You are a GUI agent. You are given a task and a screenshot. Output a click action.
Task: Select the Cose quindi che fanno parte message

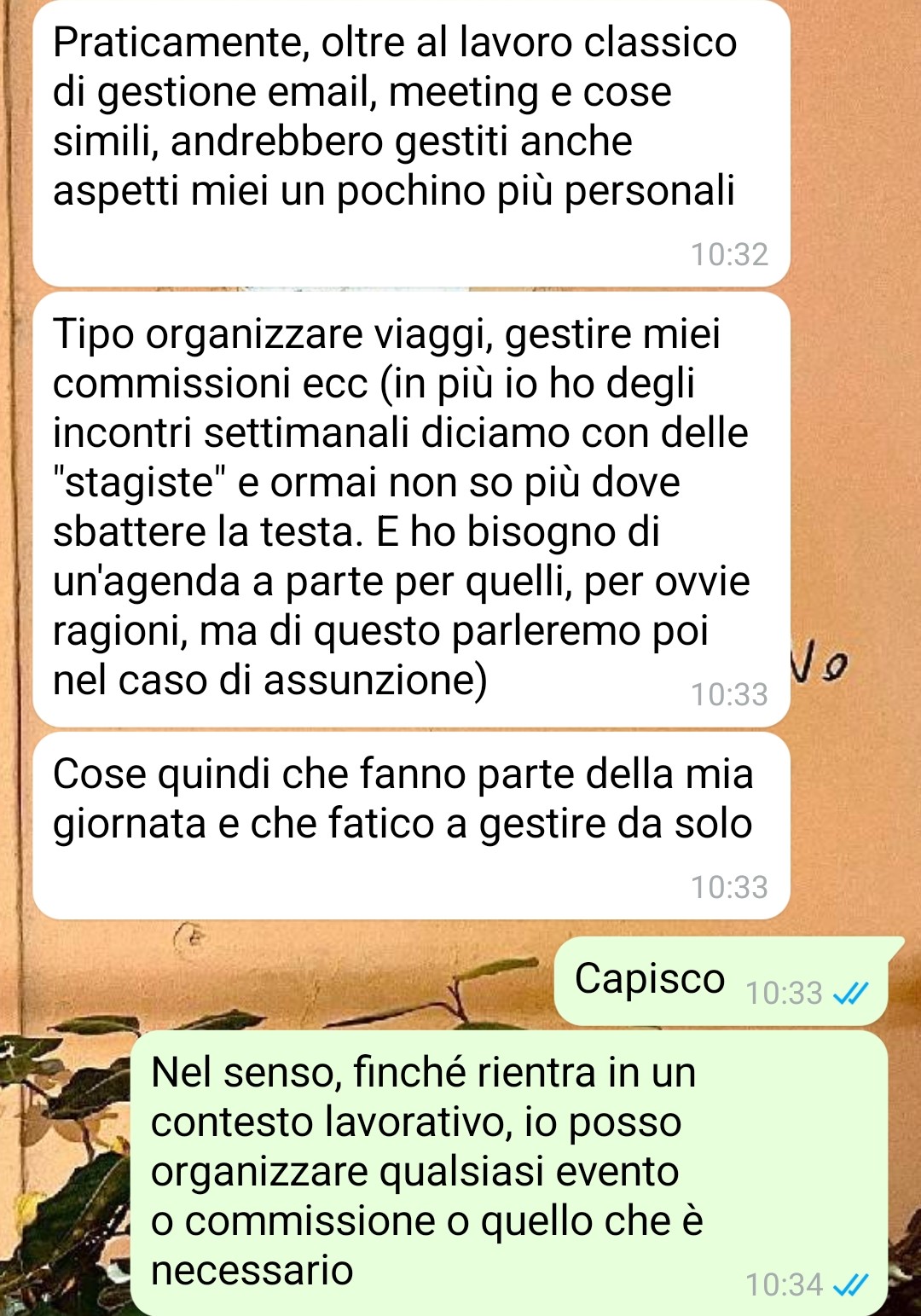point(411,826)
